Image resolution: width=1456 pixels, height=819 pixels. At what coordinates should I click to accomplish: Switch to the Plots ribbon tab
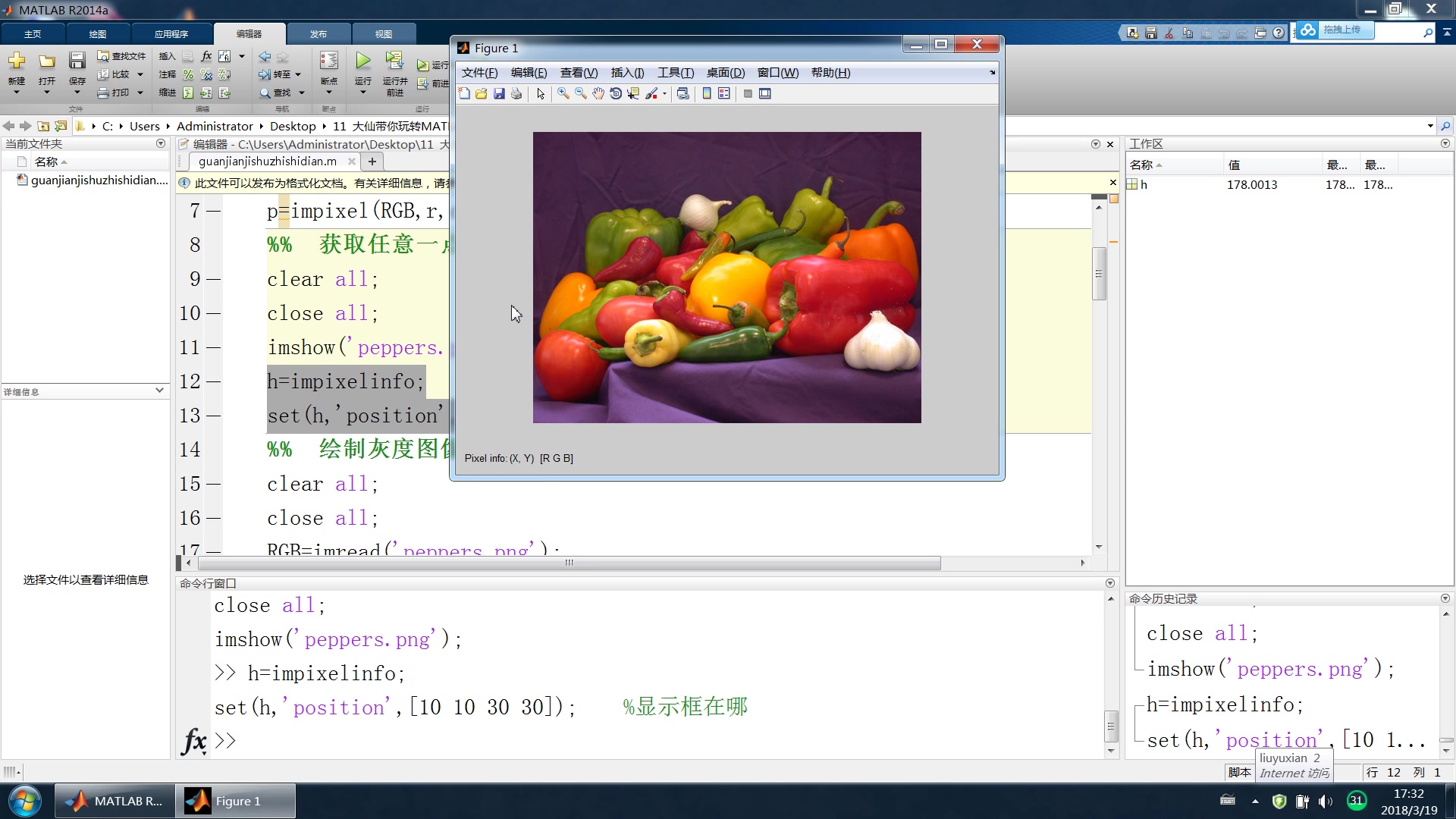pyautogui.click(x=98, y=34)
